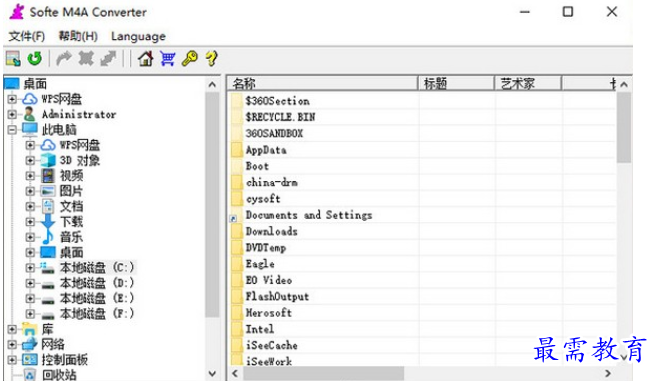Click the 库 library folder icon
Screen dimensions: 655x381
[x=30, y=329]
